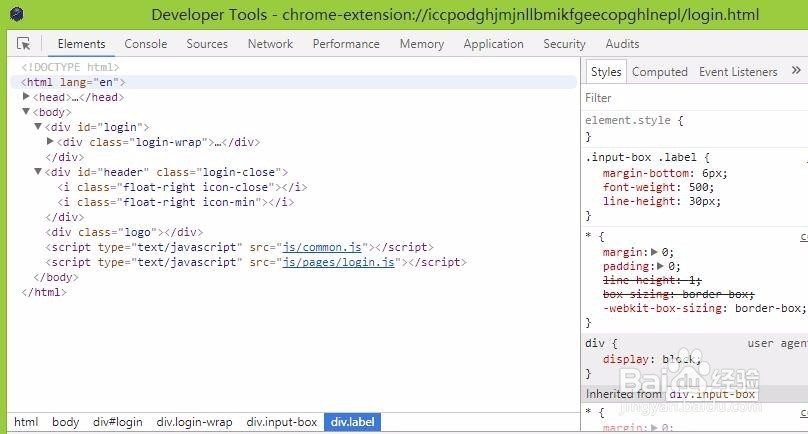This screenshot has width=808, height=434.
Task: Expand the padding shorthand triangle
Action: pos(661,266)
